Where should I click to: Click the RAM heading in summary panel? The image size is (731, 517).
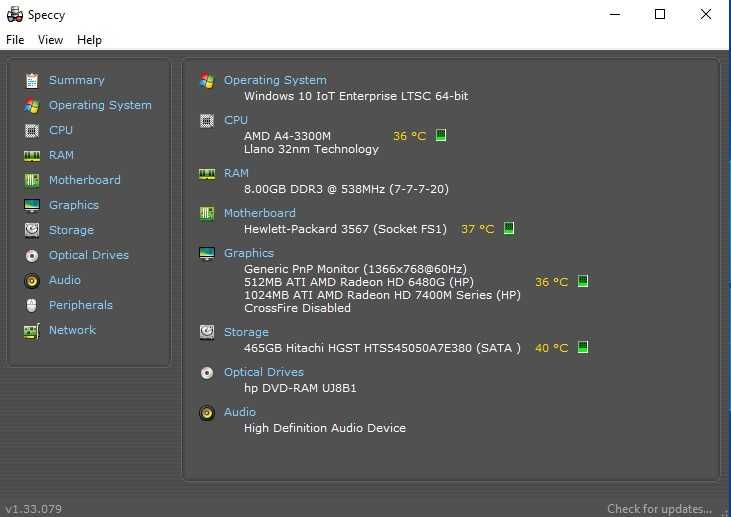click(x=236, y=173)
